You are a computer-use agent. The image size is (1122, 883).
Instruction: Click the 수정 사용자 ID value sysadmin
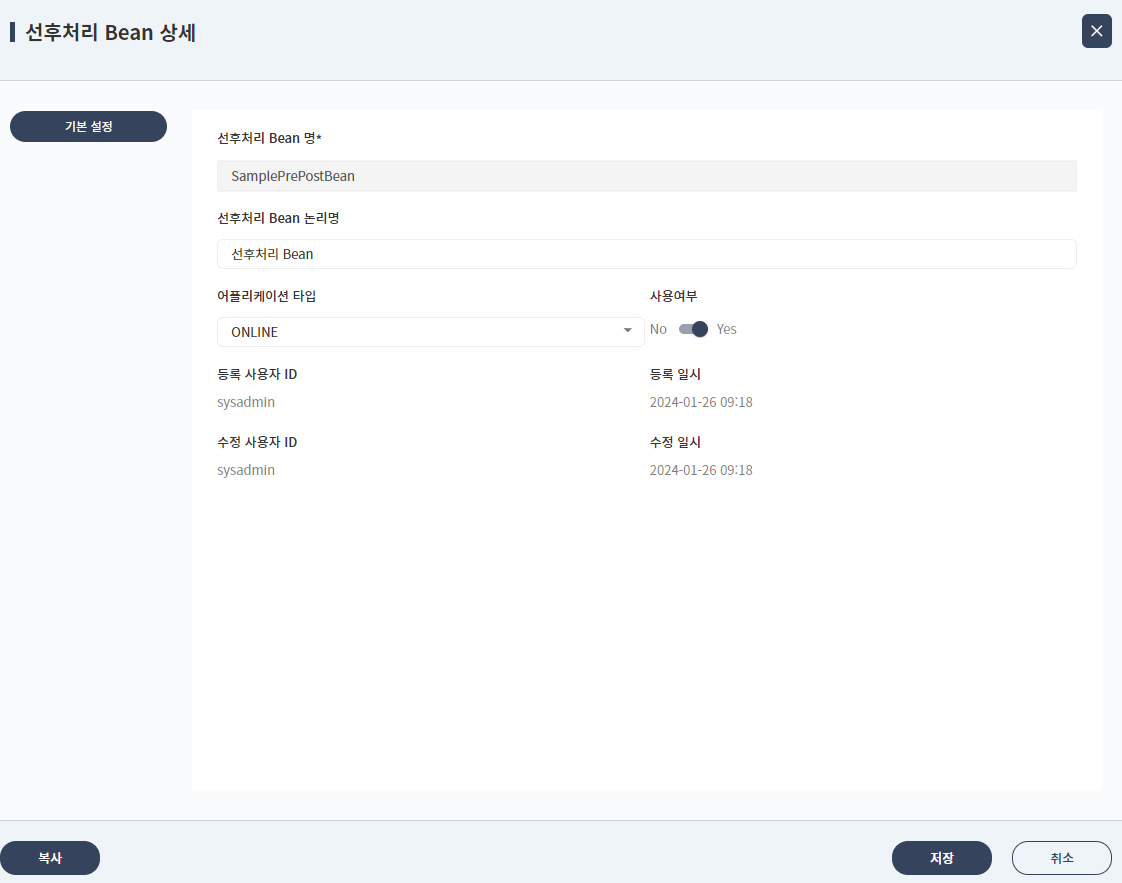tap(245, 469)
